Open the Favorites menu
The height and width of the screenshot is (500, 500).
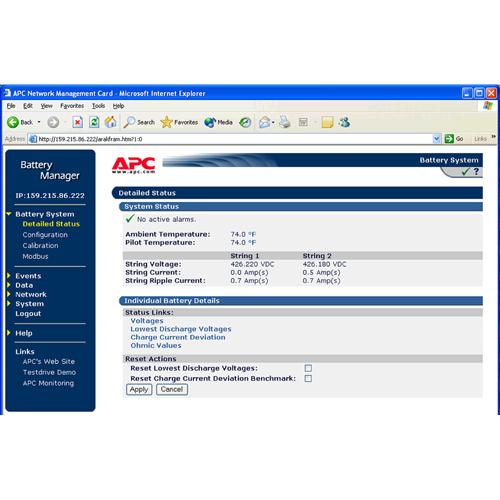72,106
